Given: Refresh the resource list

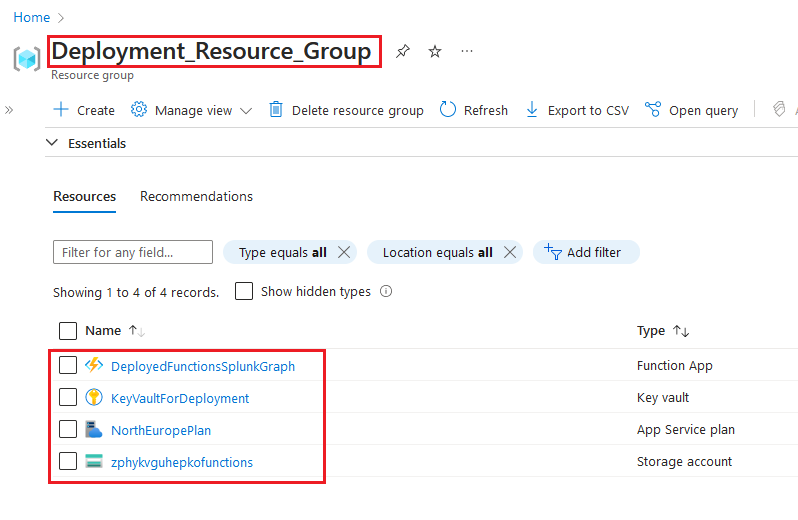Looking at the screenshot, I should 474,110.
